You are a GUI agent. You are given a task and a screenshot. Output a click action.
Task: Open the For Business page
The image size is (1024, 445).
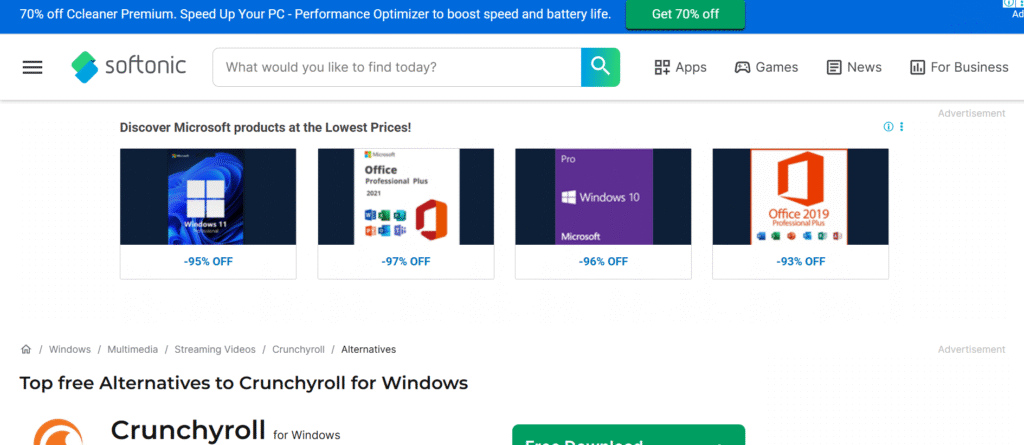tap(959, 67)
